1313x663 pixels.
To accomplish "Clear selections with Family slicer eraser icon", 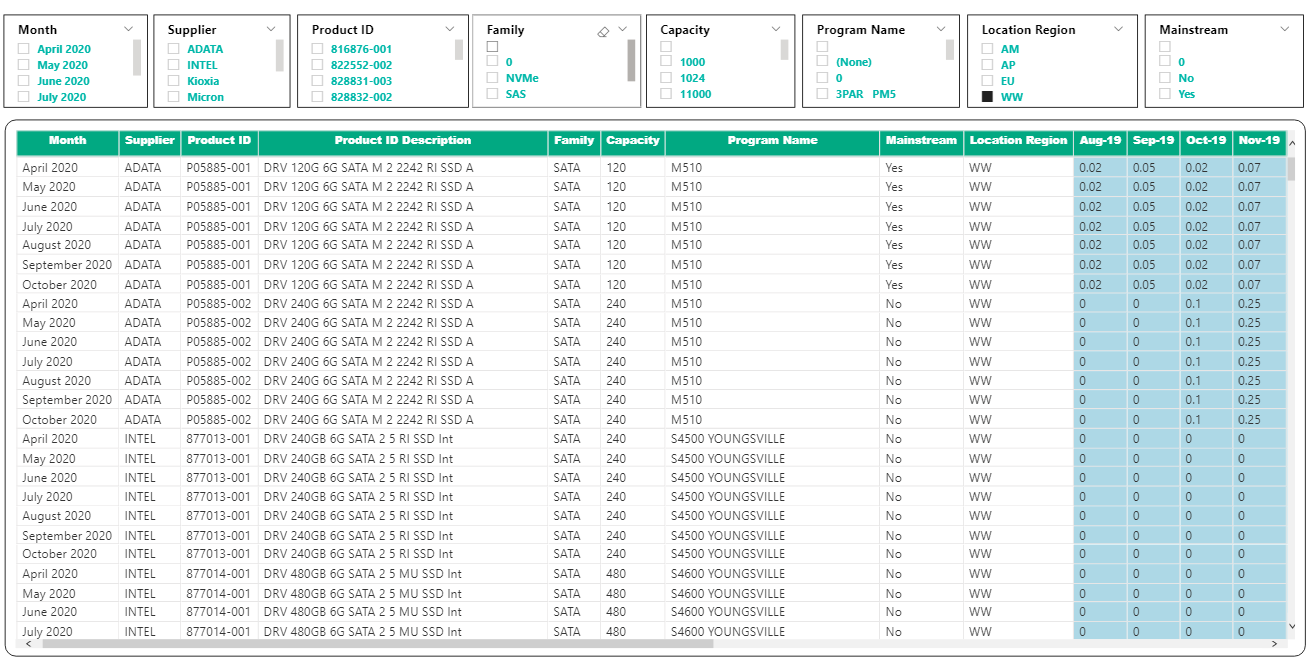I will 603,32.
